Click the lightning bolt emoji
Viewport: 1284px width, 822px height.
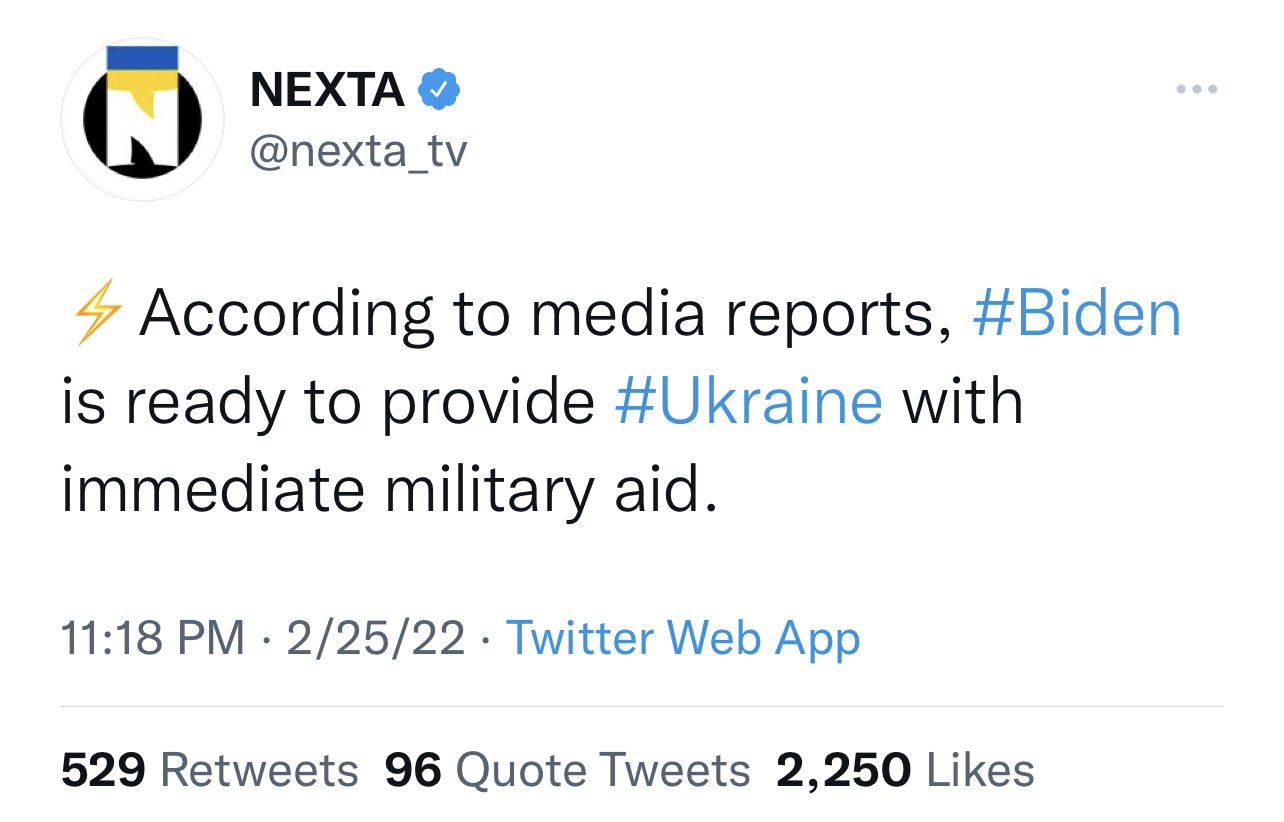pos(97,314)
